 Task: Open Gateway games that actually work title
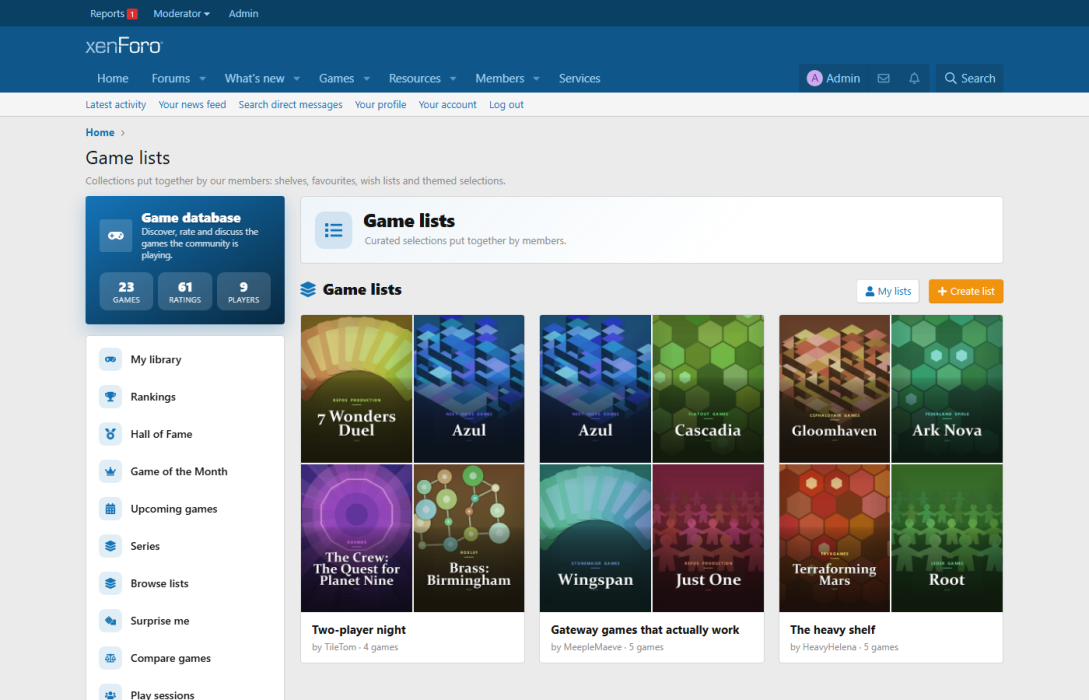tap(645, 630)
